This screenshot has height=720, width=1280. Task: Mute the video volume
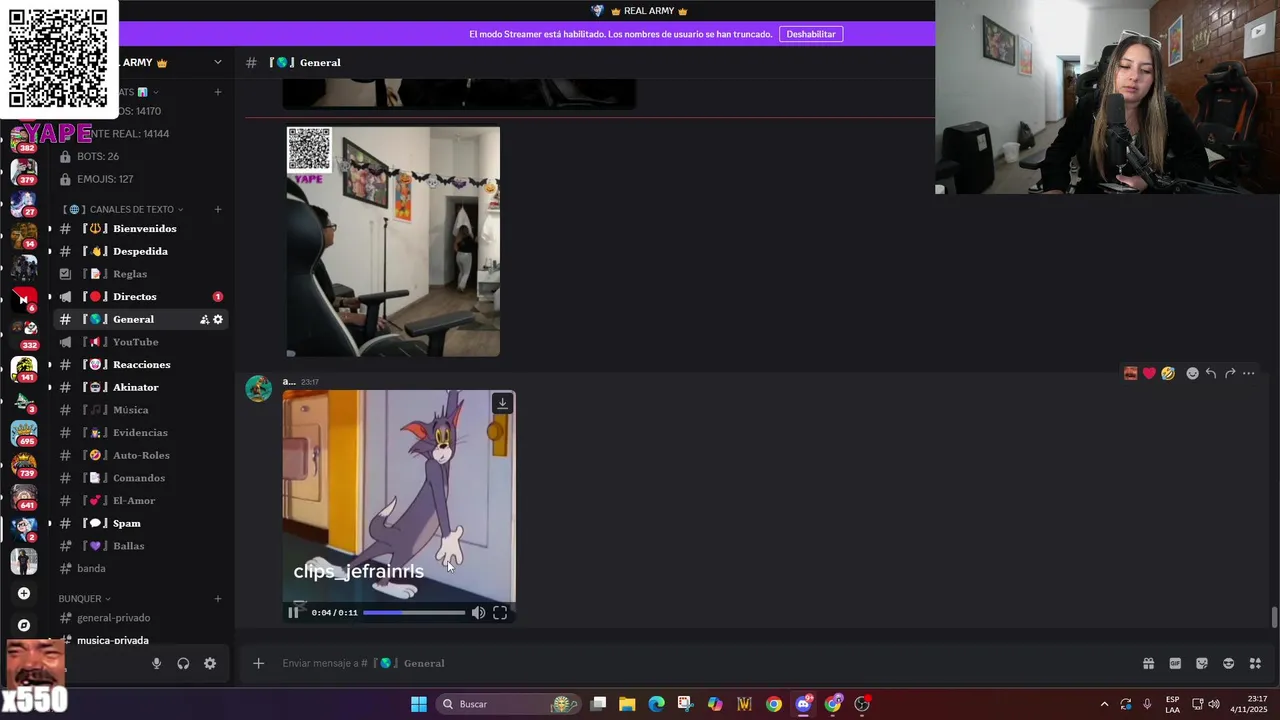[478, 613]
